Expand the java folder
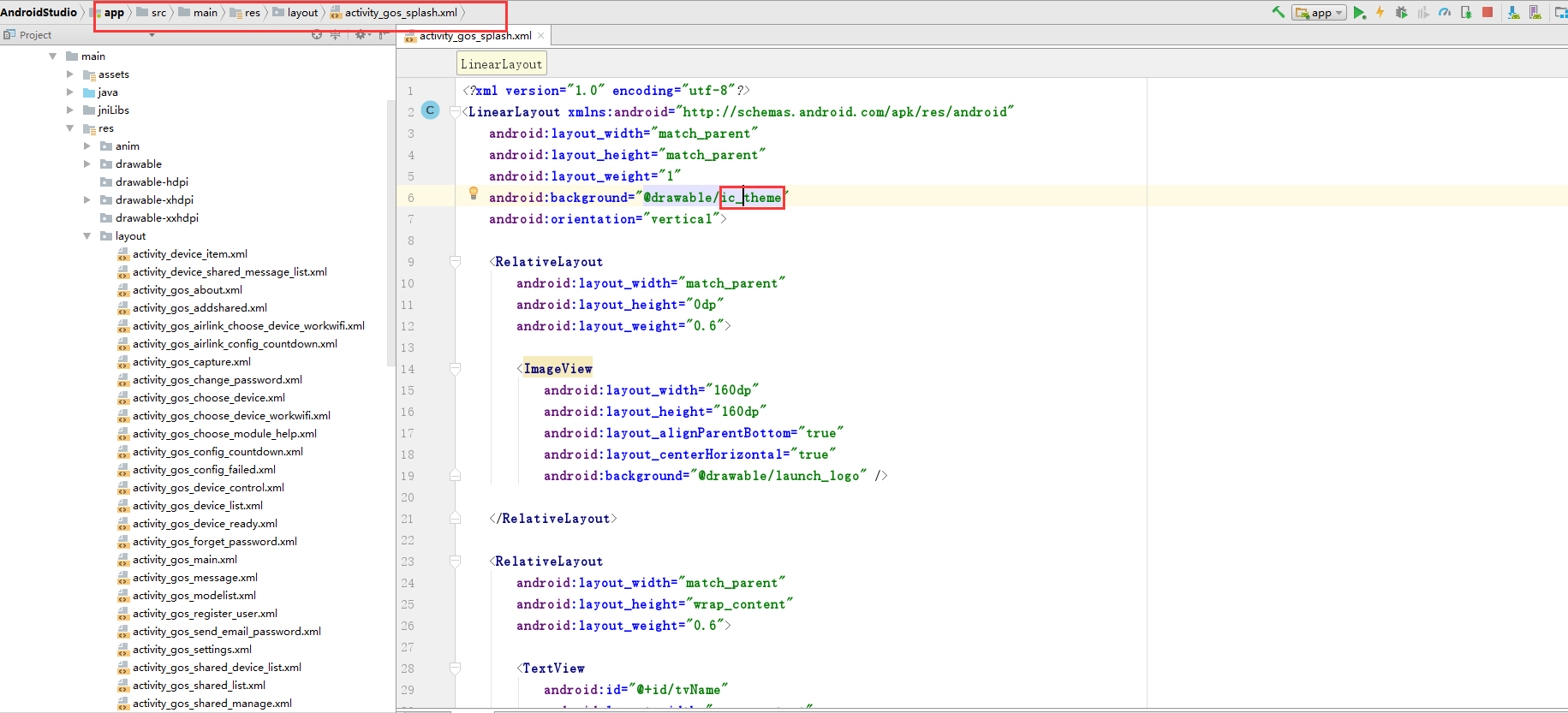The height and width of the screenshot is (713, 1568). pyautogui.click(x=70, y=92)
